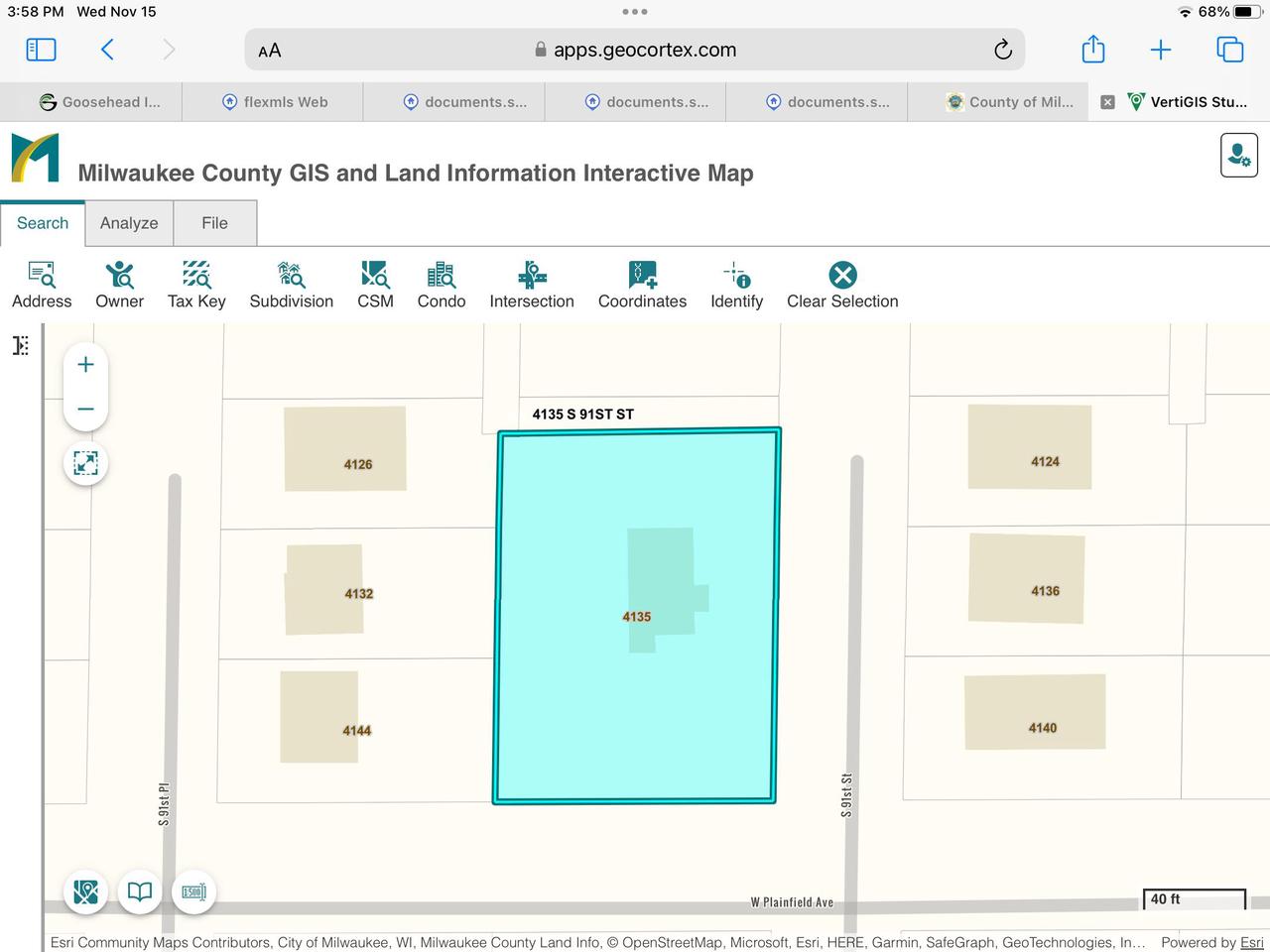Clear Selection on the map
This screenshot has width=1270, height=952.
pos(842,285)
